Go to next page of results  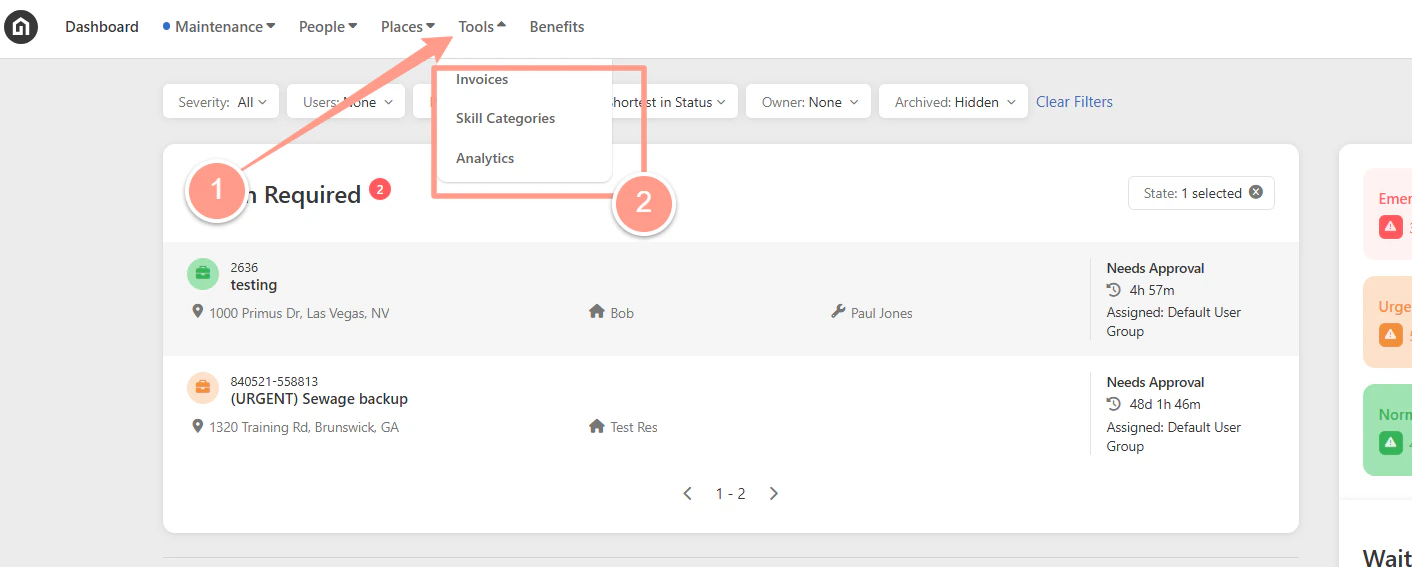click(773, 493)
